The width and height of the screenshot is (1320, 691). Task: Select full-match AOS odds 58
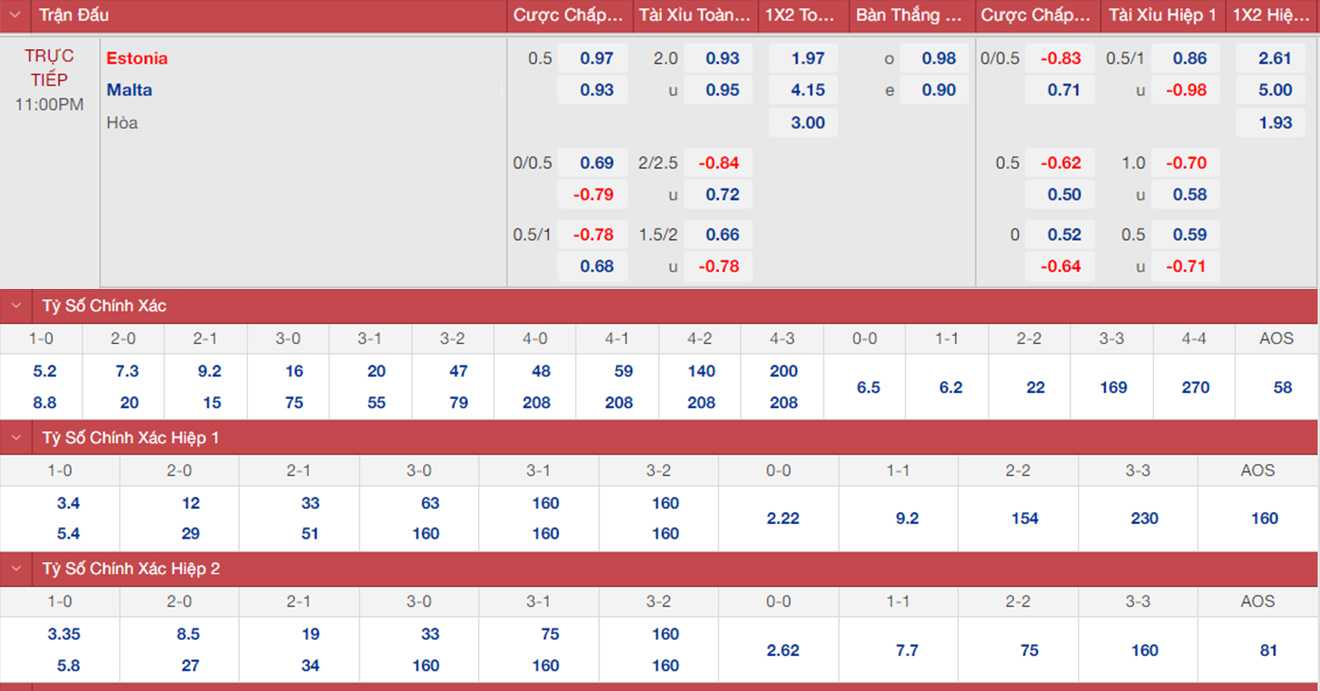click(1282, 387)
